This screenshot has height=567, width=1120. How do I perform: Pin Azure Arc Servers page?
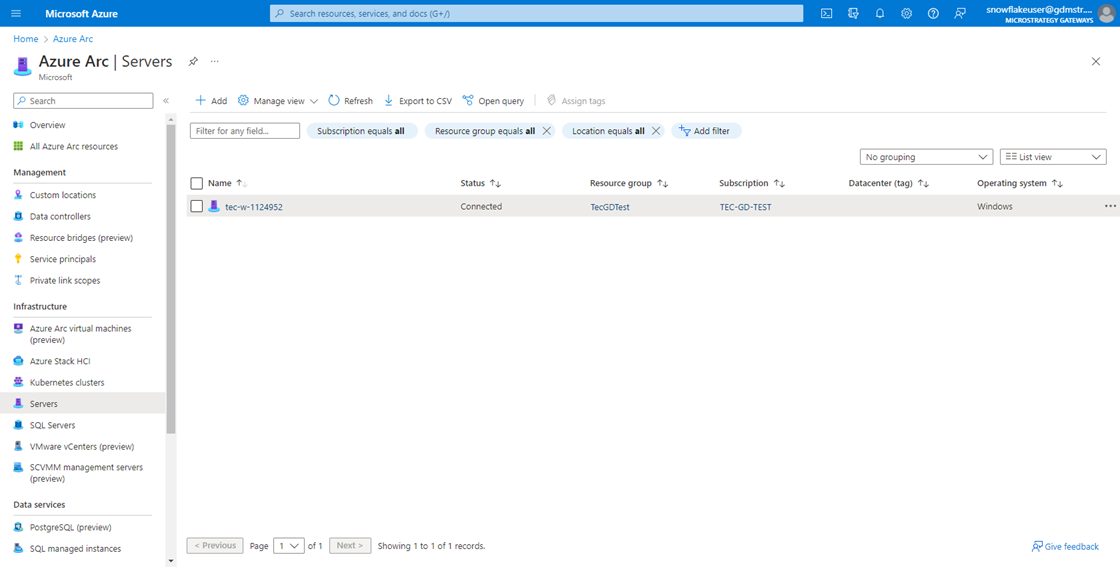tap(193, 62)
